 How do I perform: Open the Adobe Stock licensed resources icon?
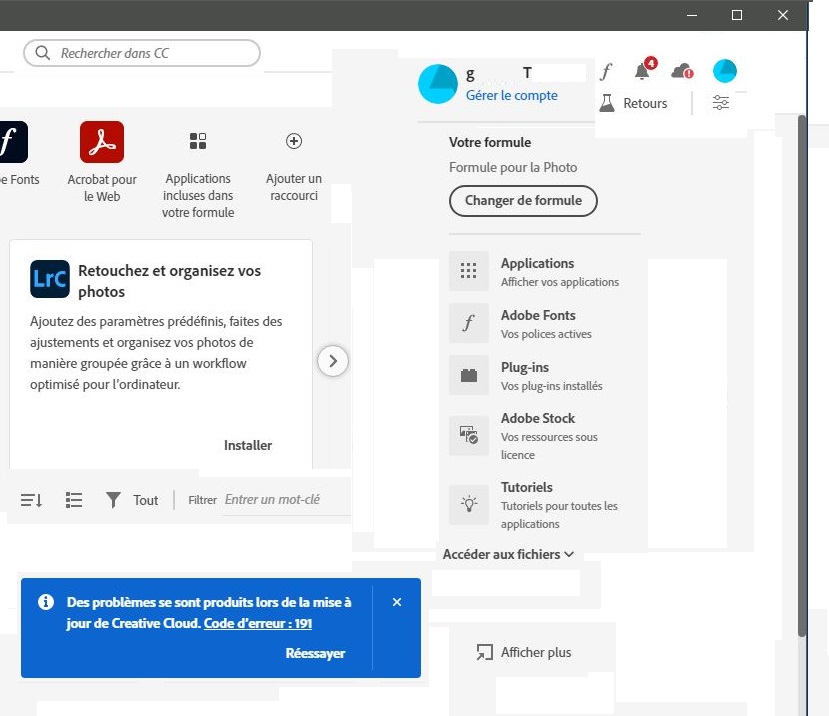469,435
